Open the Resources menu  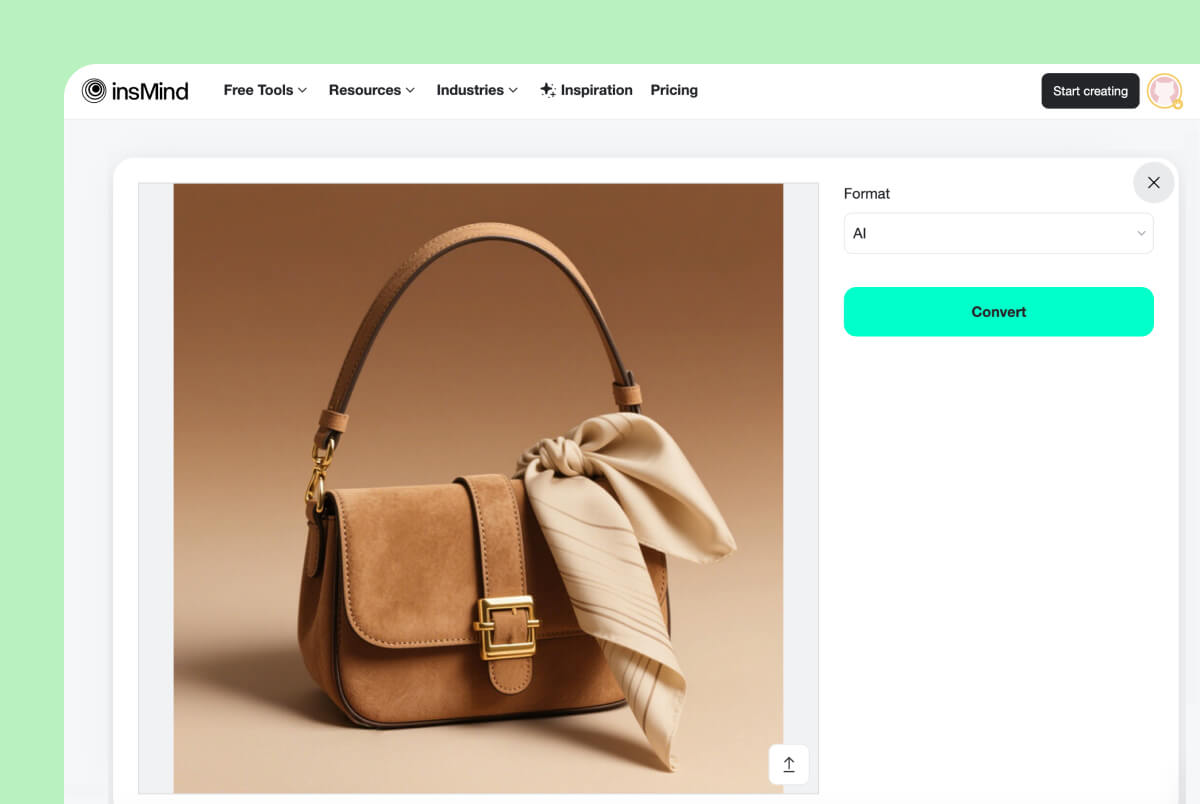point(371,90)
